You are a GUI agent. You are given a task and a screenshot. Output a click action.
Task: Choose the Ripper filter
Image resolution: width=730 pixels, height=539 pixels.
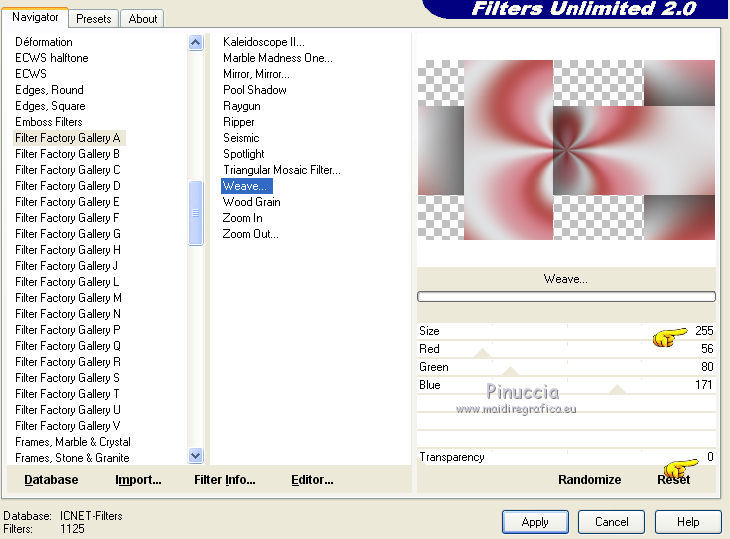(238, 121)
